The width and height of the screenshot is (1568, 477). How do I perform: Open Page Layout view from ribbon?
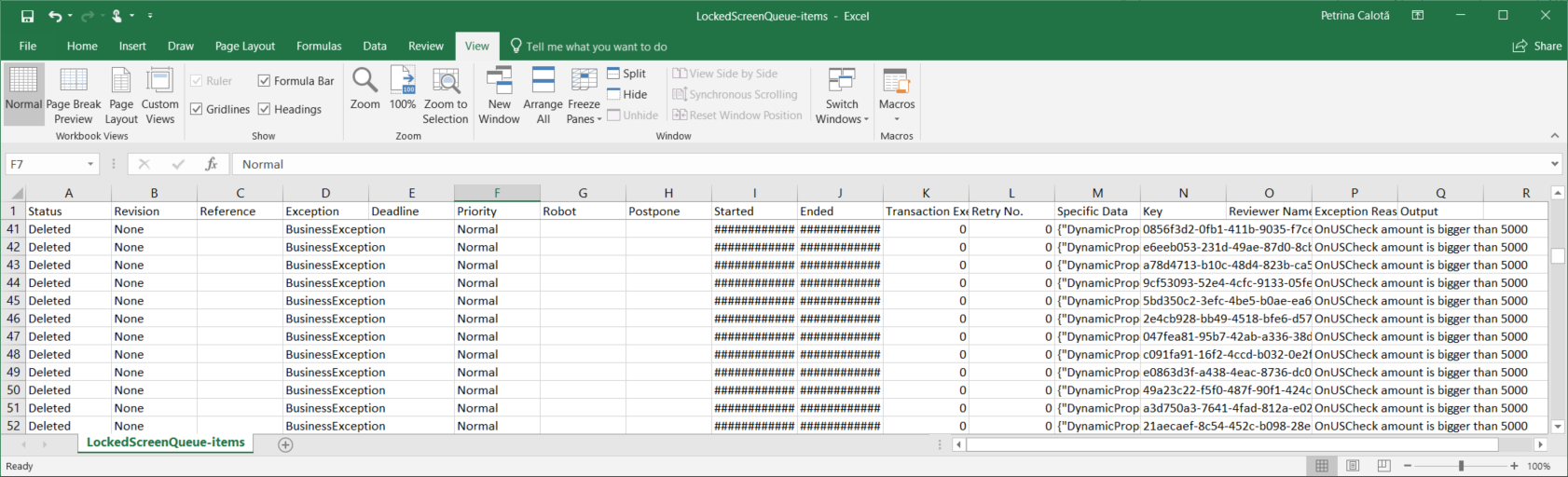[121, 94]
